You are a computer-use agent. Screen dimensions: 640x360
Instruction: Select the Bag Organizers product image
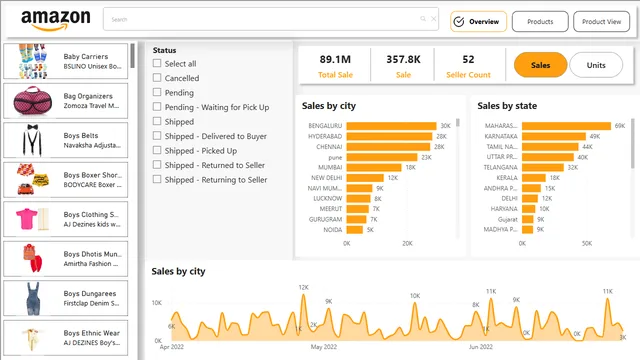pos(33,101)
